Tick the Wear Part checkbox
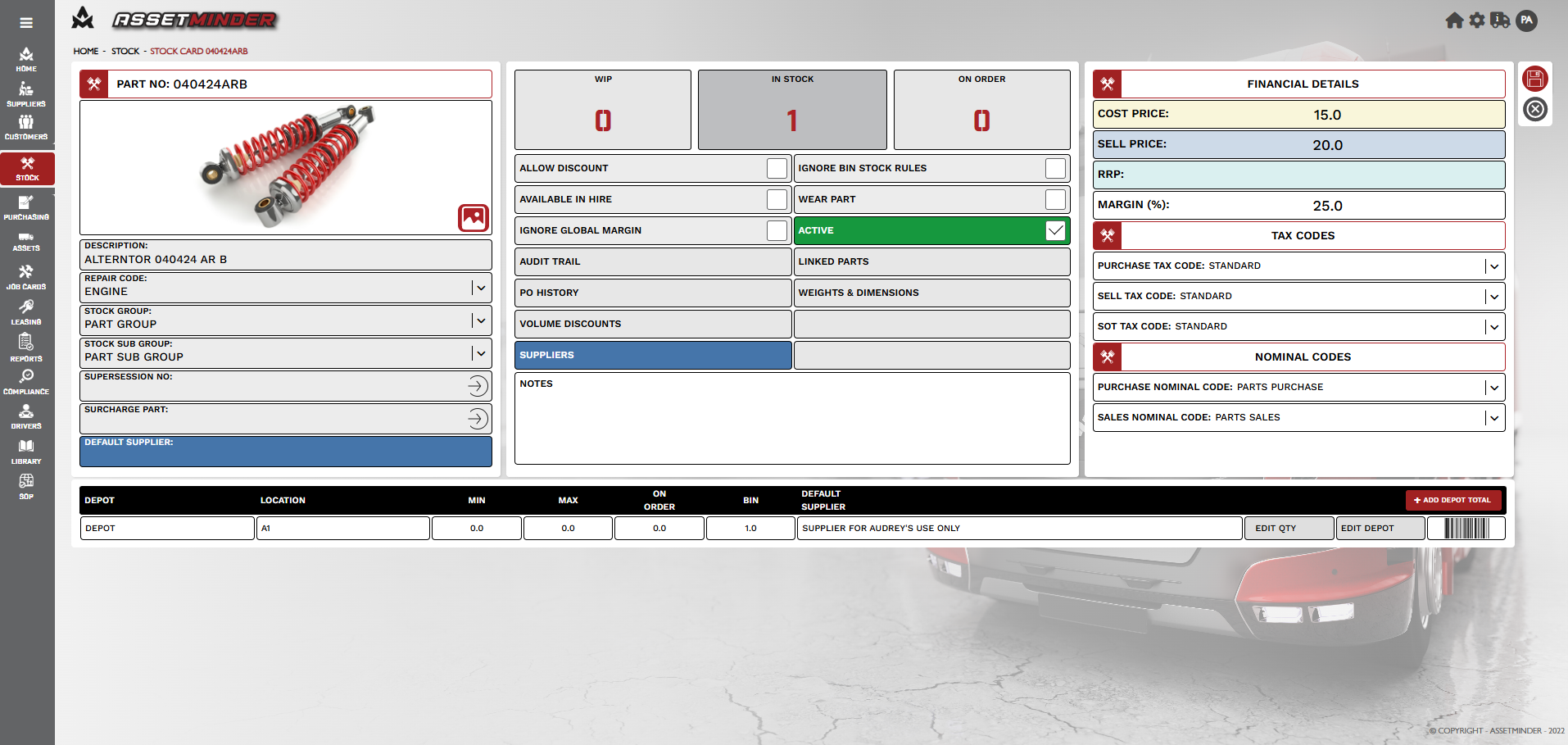Image resolution: width=1568 pixels, height=745 pixels. (x=1055, y=199)
